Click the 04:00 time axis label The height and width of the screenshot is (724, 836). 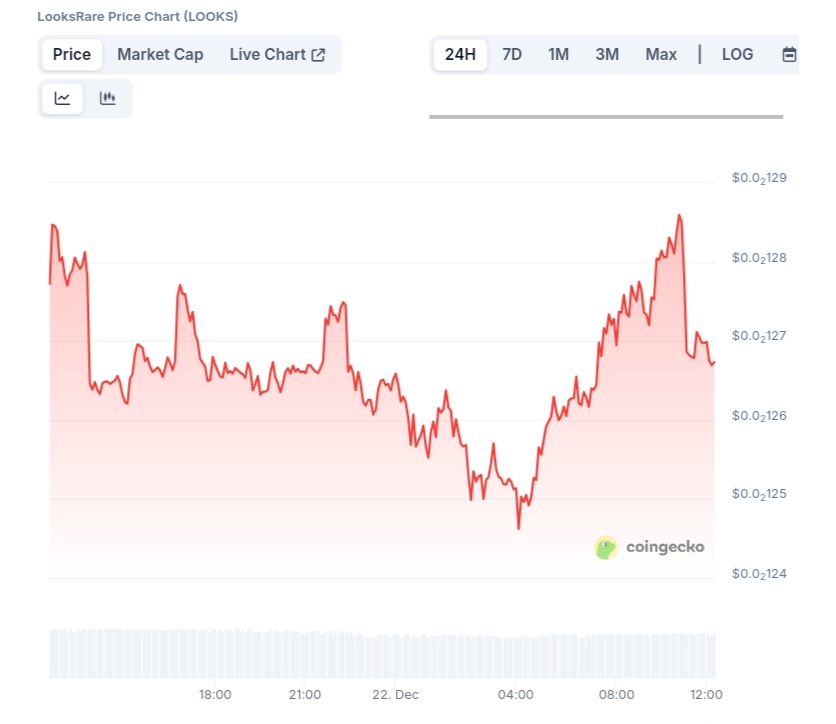click(515, 695)
